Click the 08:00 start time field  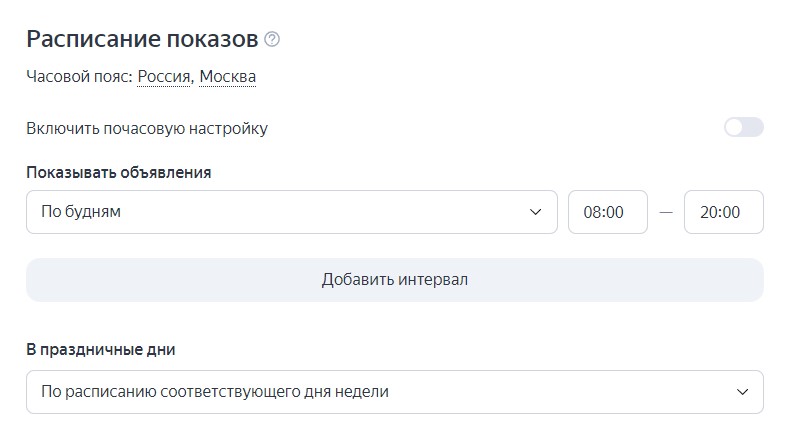click(x=607, y=212)
